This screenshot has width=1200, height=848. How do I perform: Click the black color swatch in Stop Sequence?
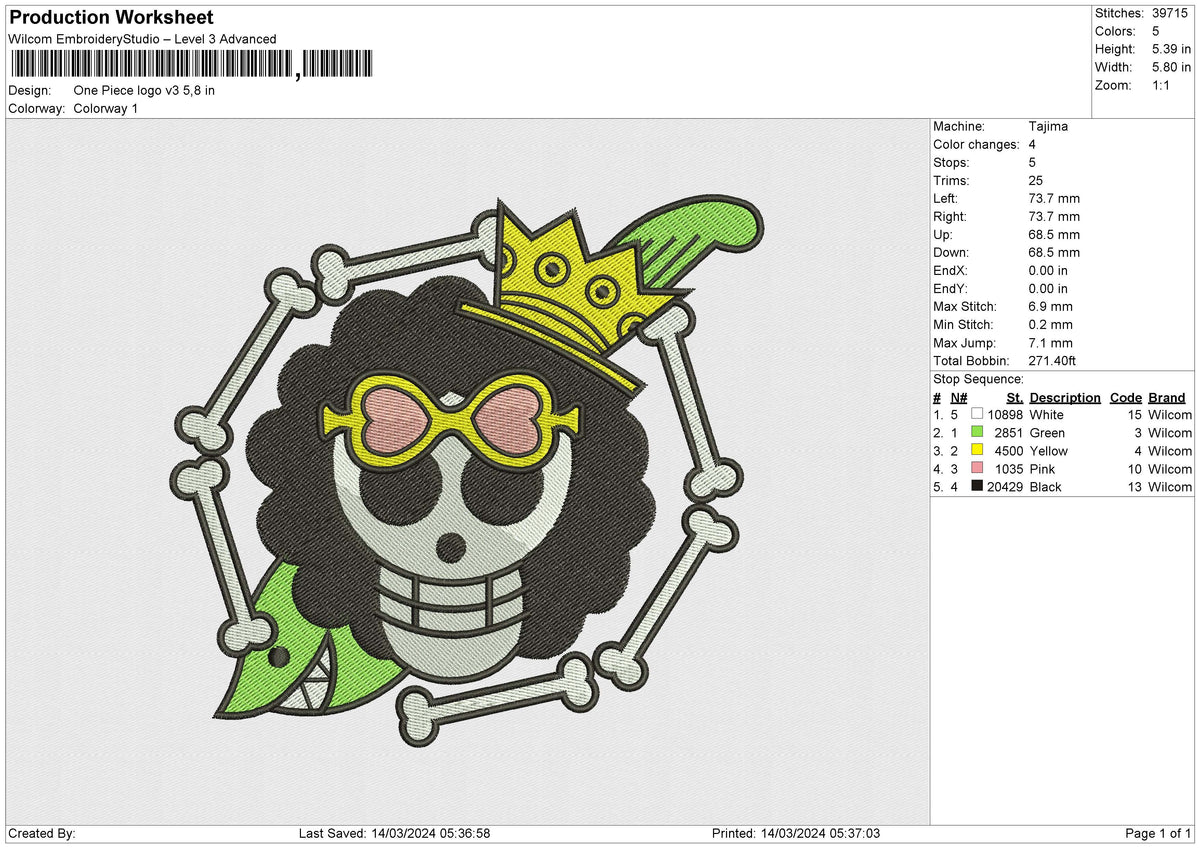point(977,486)
